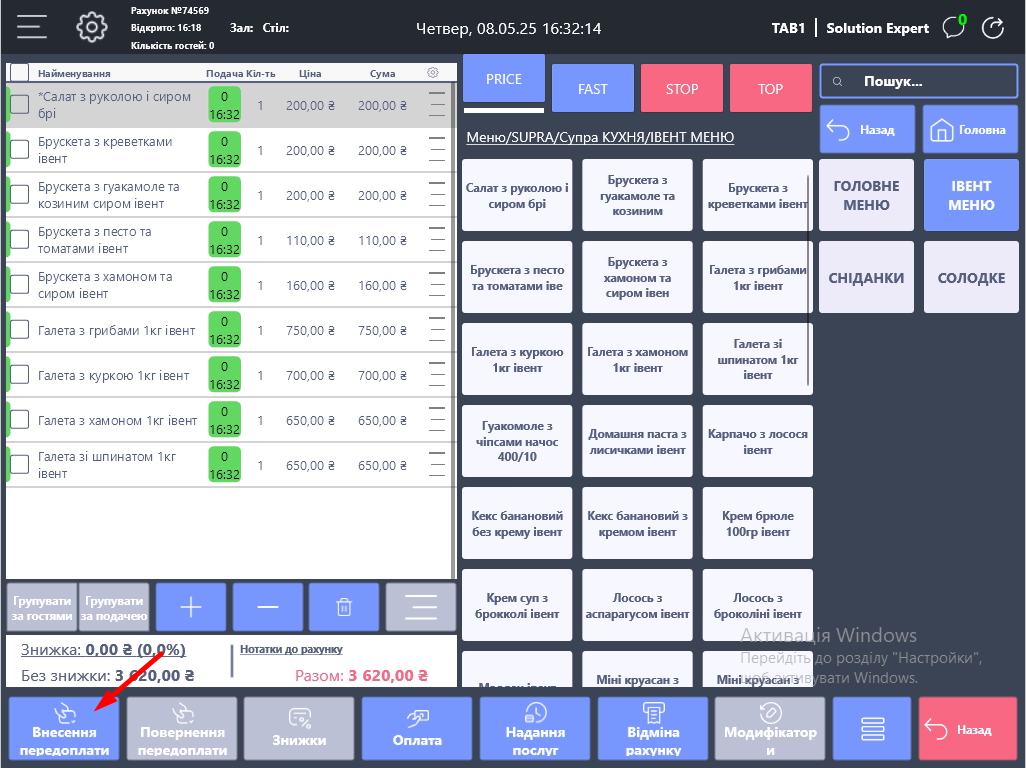This screenshot has height=768, width=1026.
Task: Toggle the select-all checkbox in table header
Action: [x=20, y=72]
